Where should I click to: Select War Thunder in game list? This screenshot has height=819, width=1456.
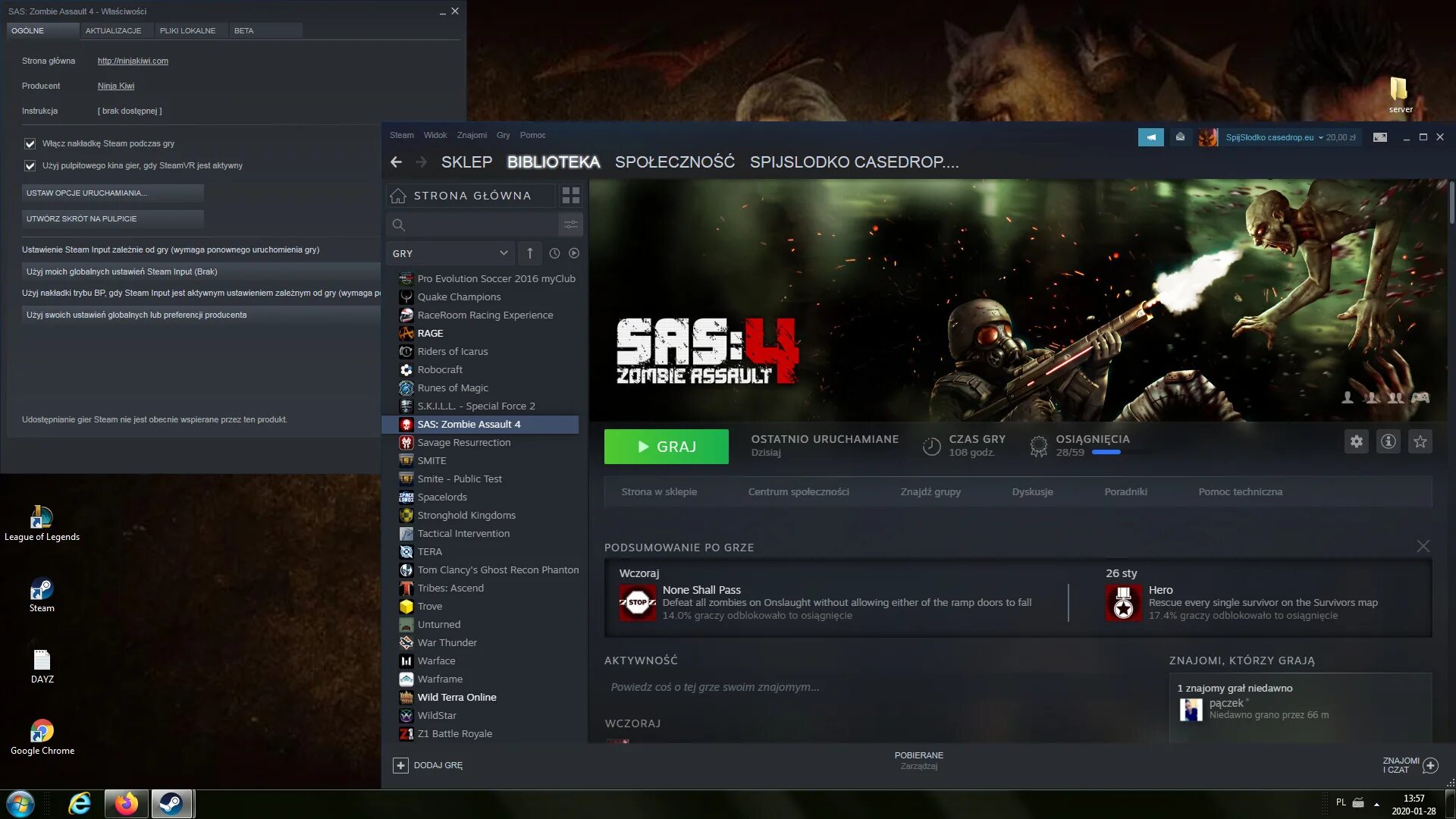click(447, 642)
